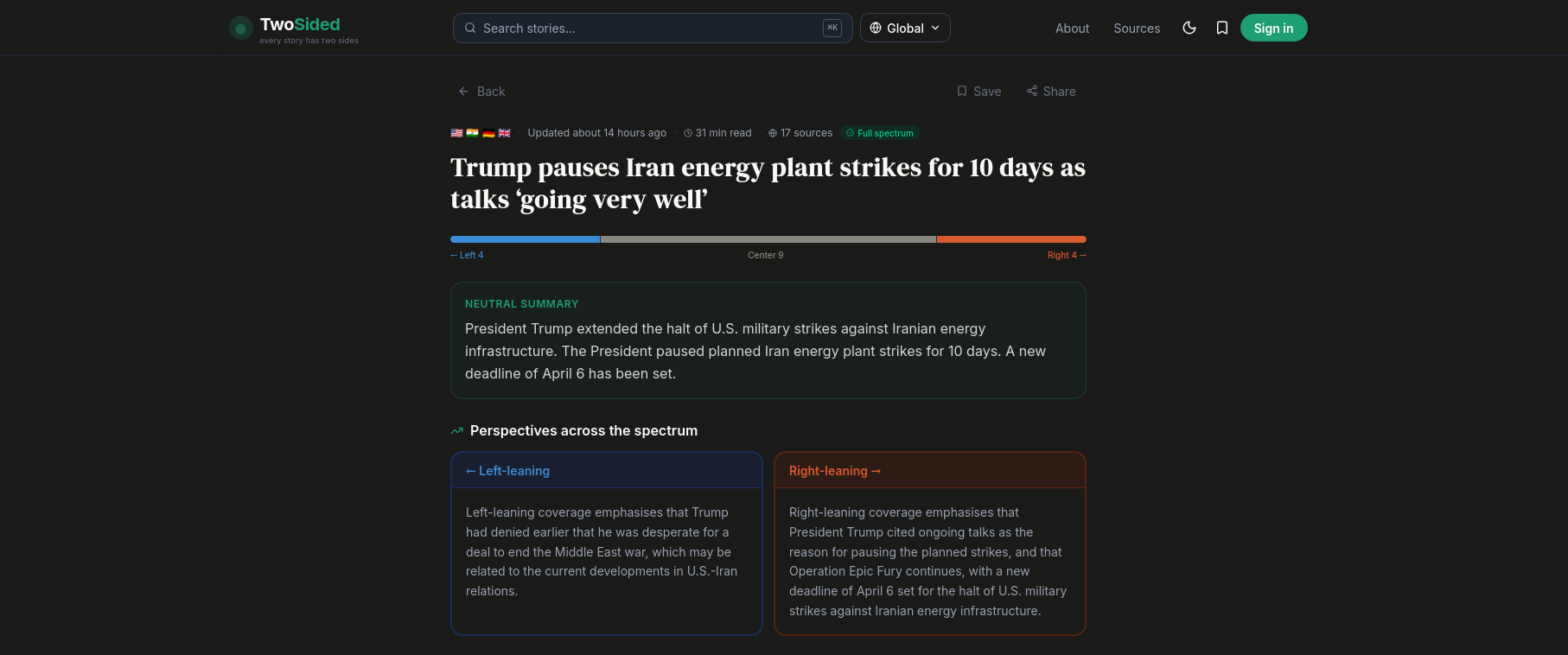Toggle dark mode with moon icon

pyautogui.click(x=1189, y=28)
